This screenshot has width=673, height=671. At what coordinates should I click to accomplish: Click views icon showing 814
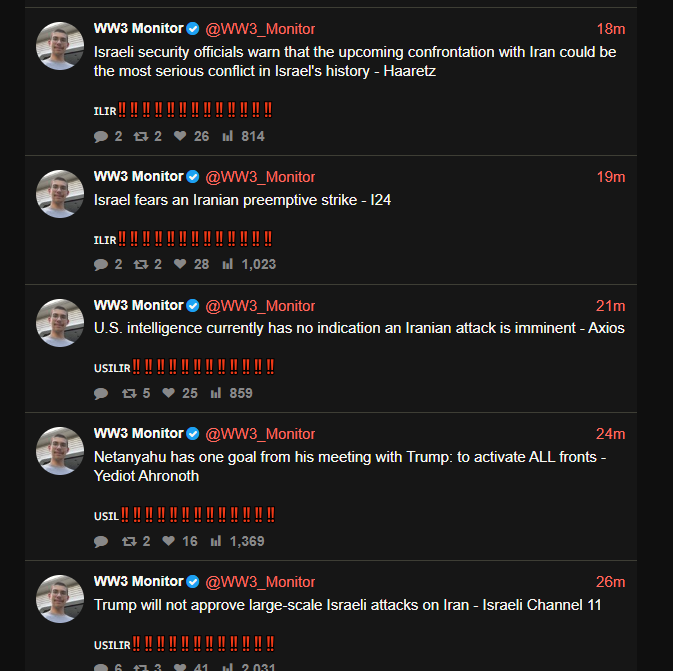click(x=227, y=136)
